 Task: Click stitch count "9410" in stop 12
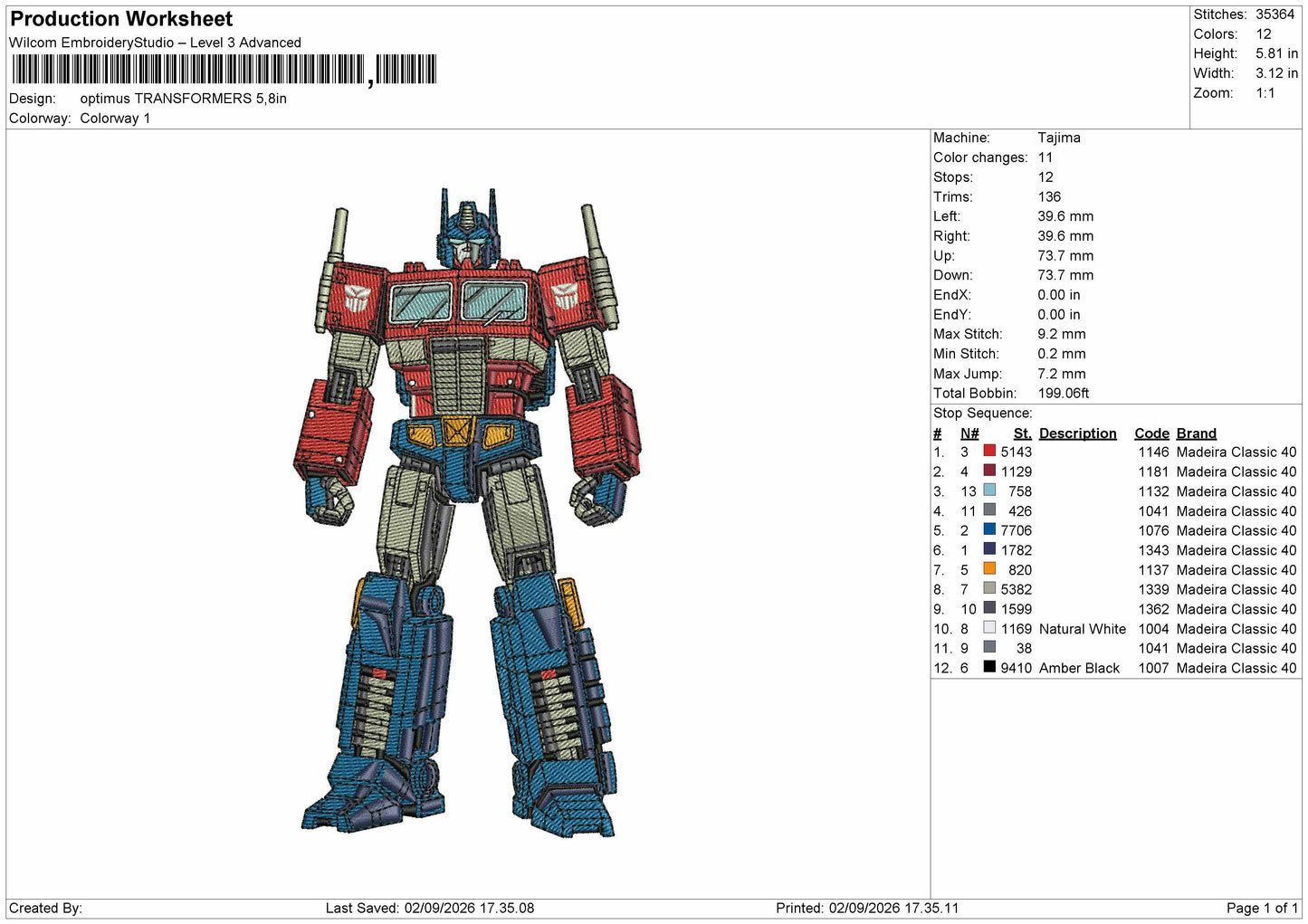(x=1017, y=668)
